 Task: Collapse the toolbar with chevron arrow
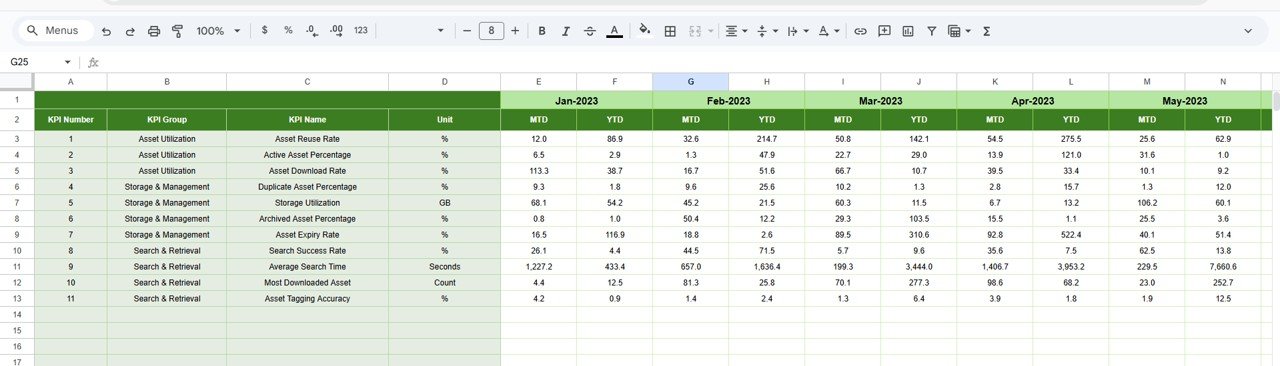click(1248, 31)
